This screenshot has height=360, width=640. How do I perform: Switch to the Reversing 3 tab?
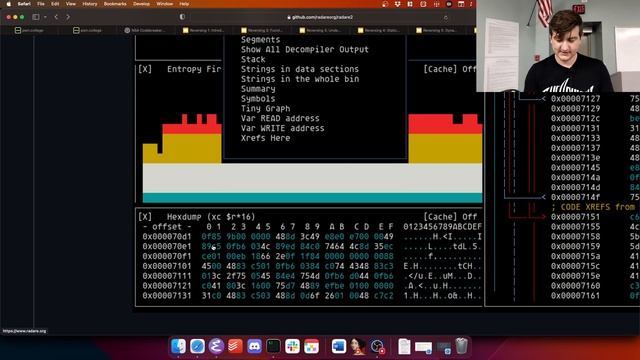point(320,30)
